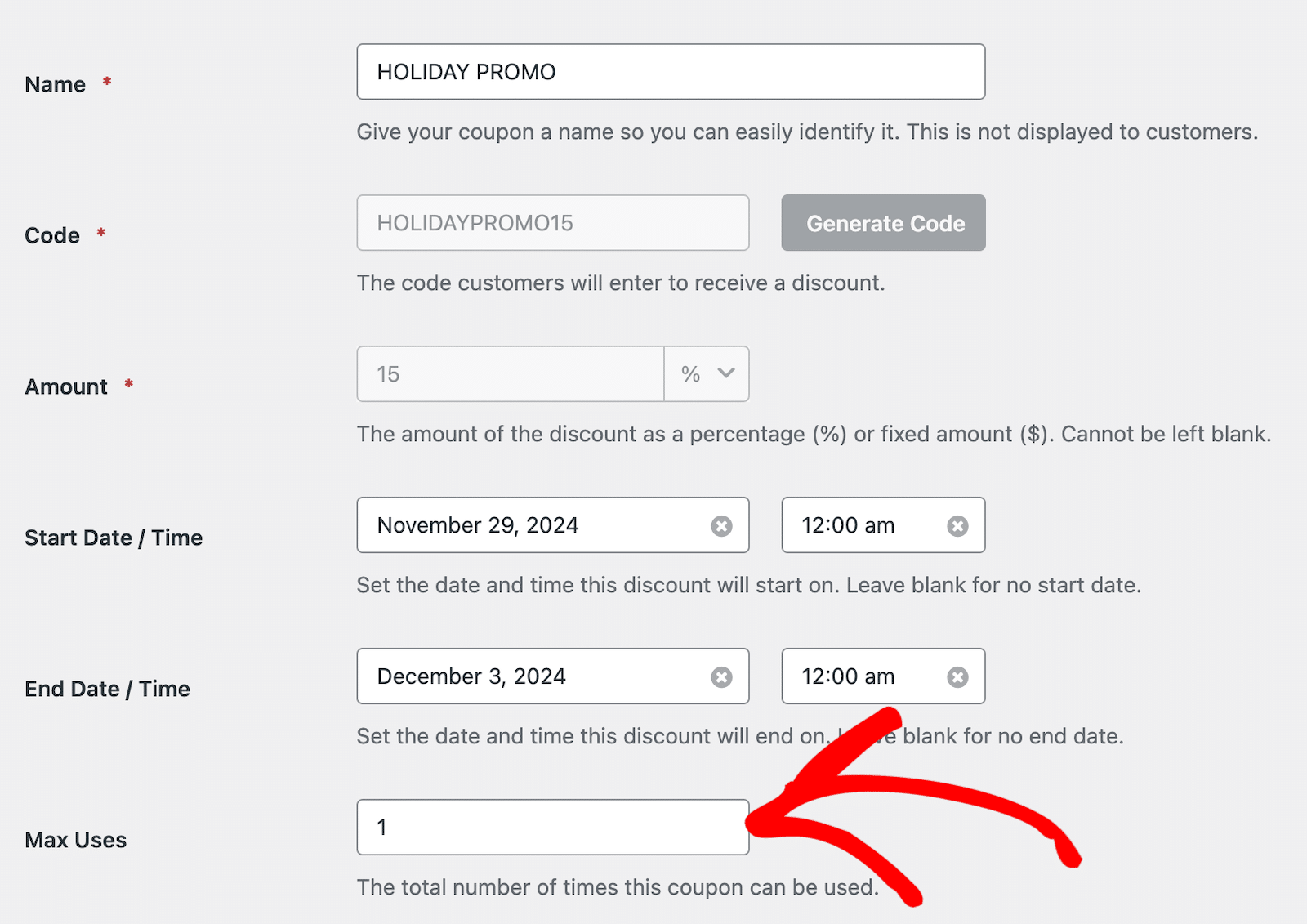Select the code field showing HOLIDAYPROMO15
Screen dimensions: 1307x924
[552, 222]
